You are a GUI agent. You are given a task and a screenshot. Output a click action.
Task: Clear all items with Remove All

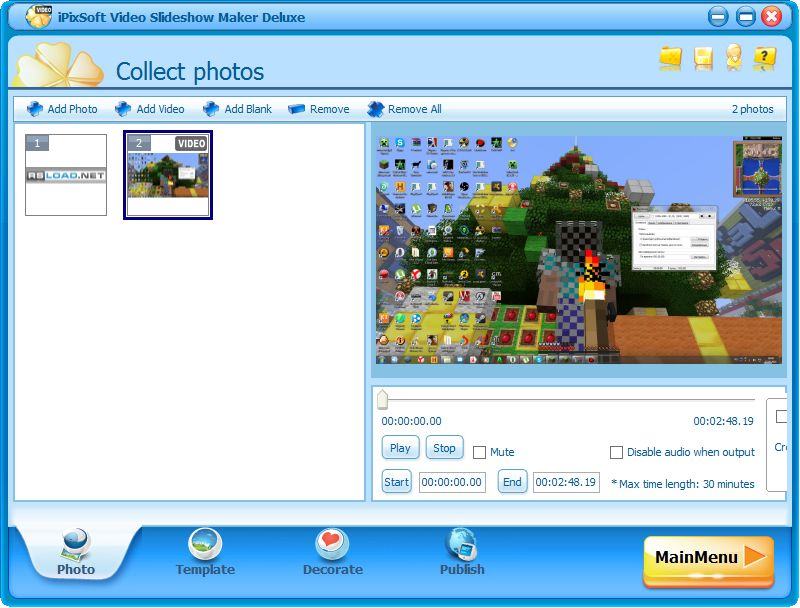405,109
